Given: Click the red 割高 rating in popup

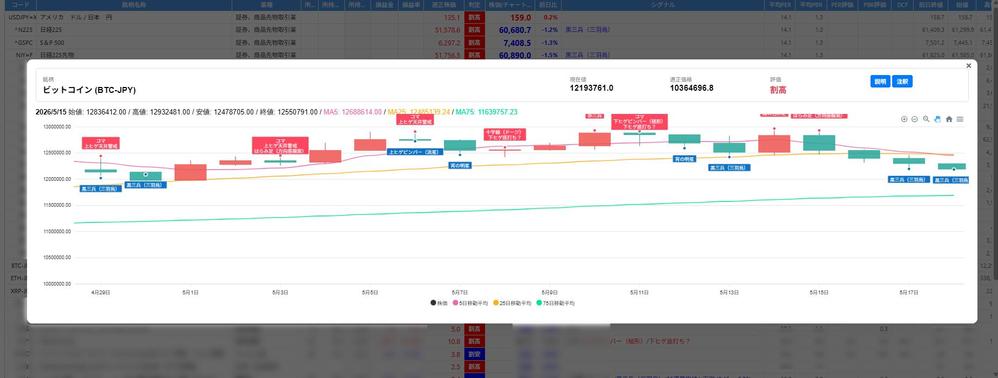Looking at the screenshot, I should tap(778, 90).
